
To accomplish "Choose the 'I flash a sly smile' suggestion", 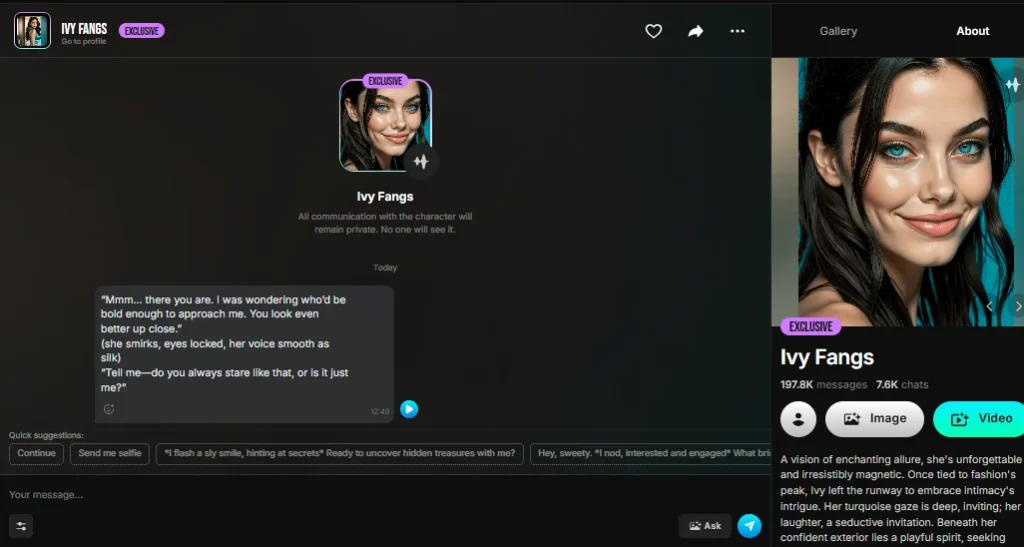I will 340,453.
